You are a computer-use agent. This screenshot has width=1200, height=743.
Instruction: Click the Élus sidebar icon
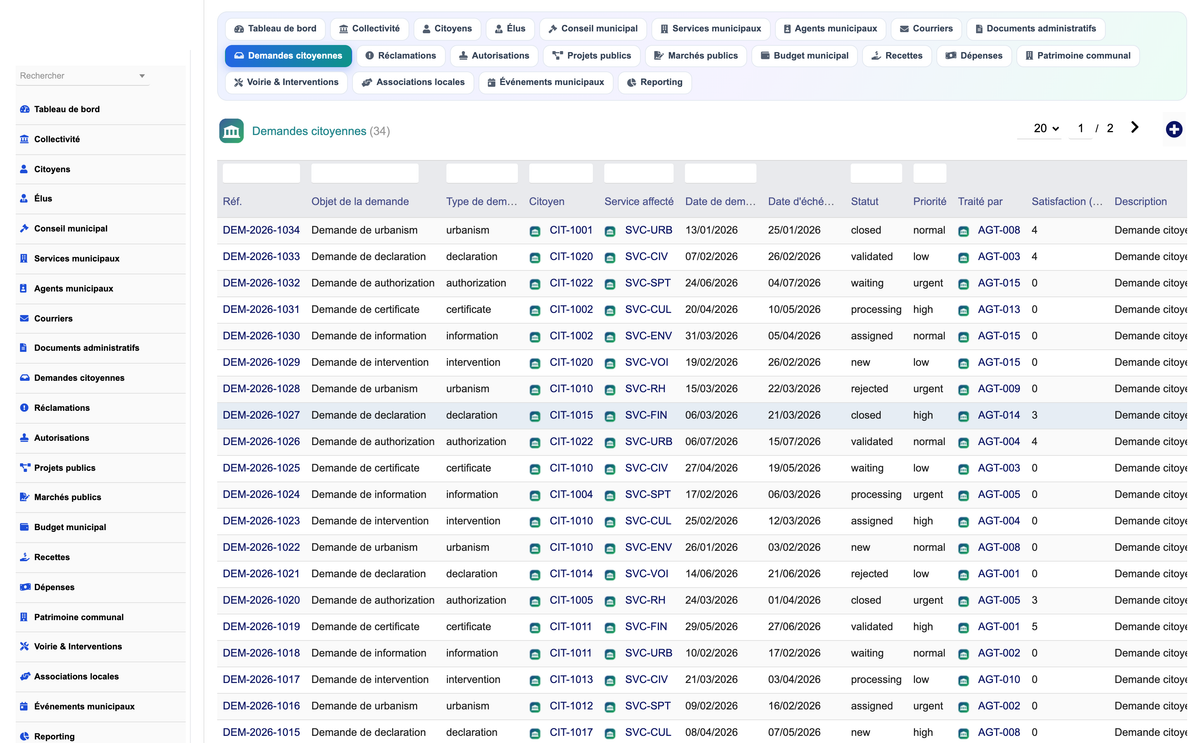(x=24, y=198)
